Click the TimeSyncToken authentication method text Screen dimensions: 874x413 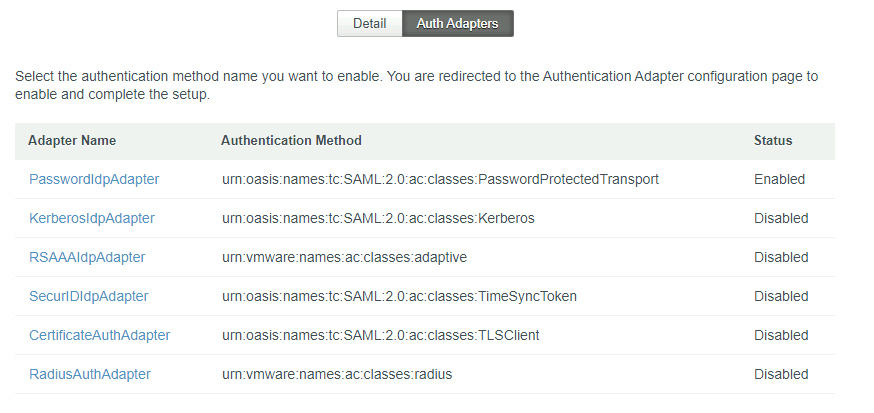[399, 297]
